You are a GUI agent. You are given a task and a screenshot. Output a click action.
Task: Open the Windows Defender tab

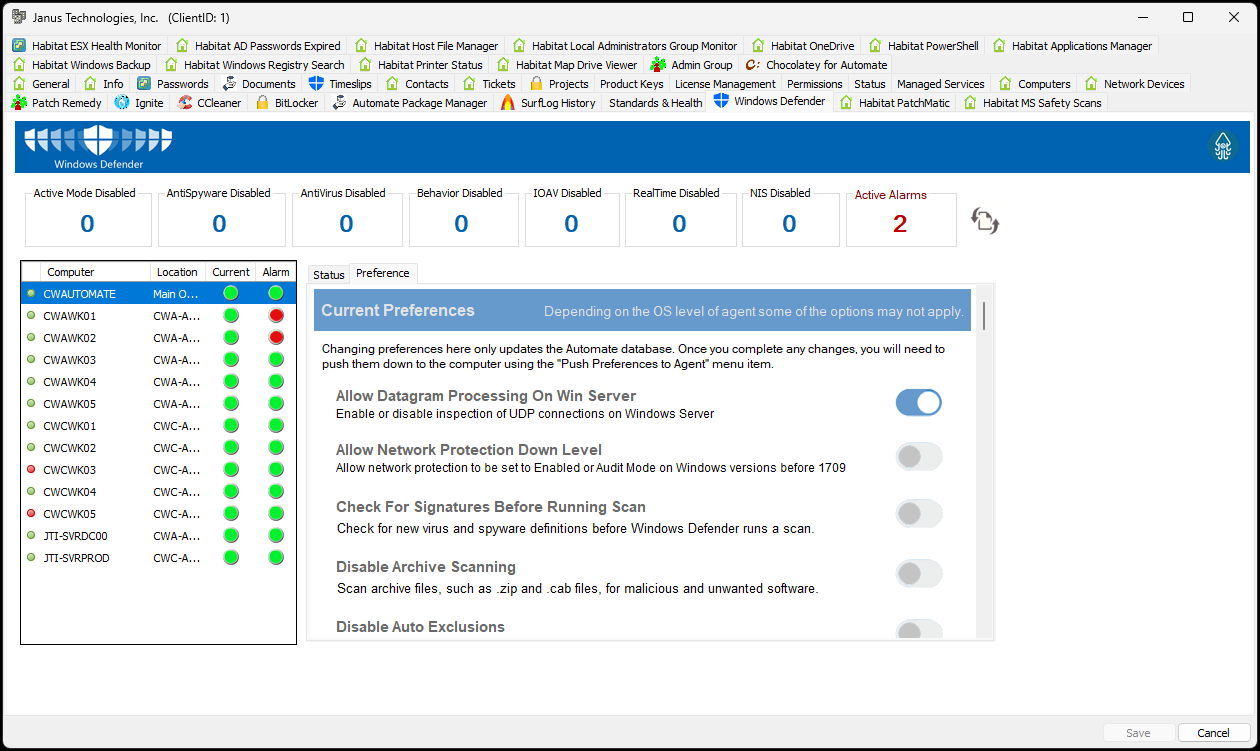(769, 102)
